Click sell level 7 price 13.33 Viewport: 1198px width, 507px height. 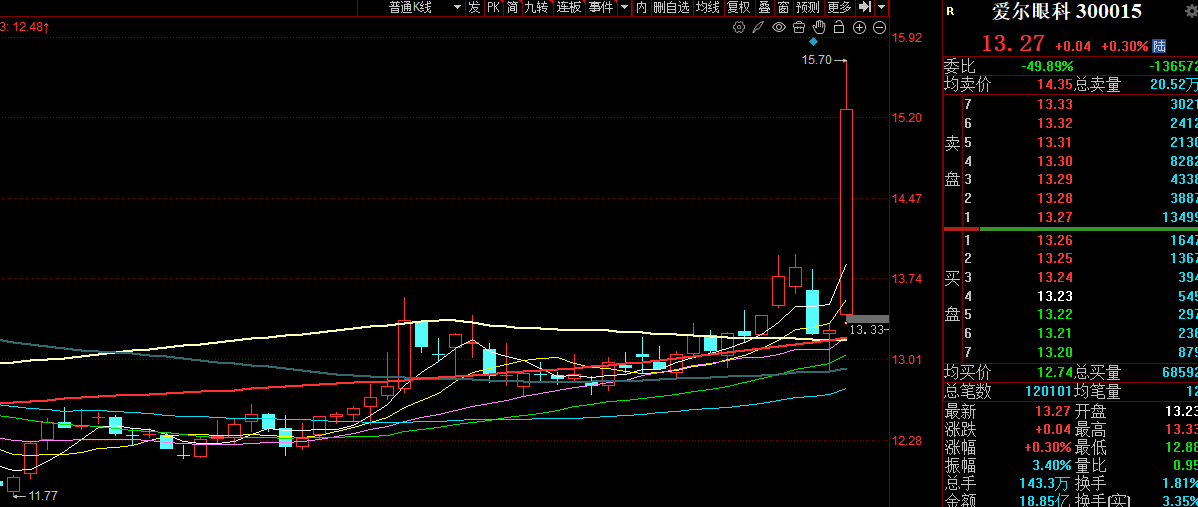pos(1053,105)
